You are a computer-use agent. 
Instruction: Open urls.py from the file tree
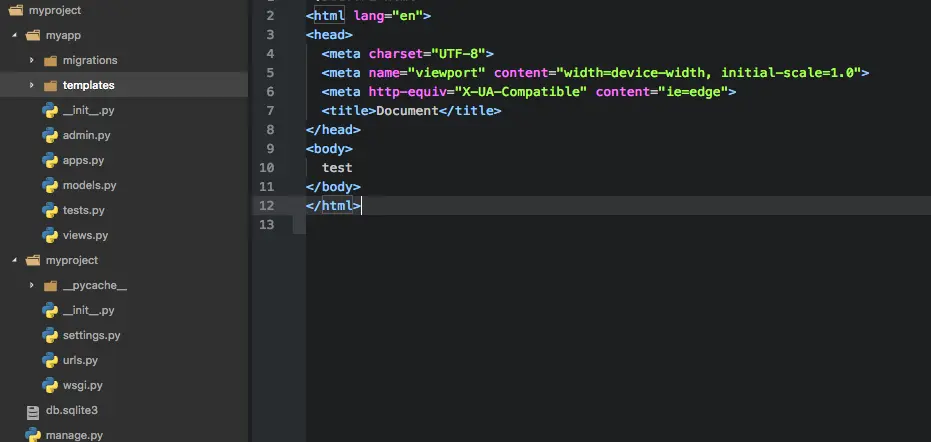click(x=80, y=360)
